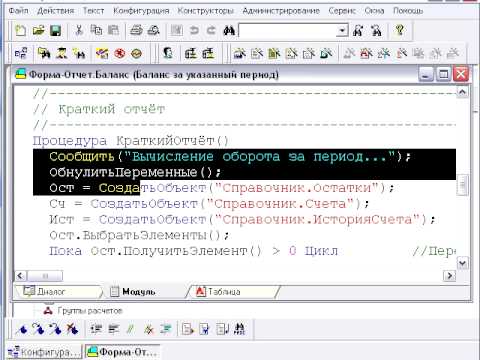480x360 pixels.
Task: Toggle a bookmark with the blue flag icon
Action: [x=22, y=329]
